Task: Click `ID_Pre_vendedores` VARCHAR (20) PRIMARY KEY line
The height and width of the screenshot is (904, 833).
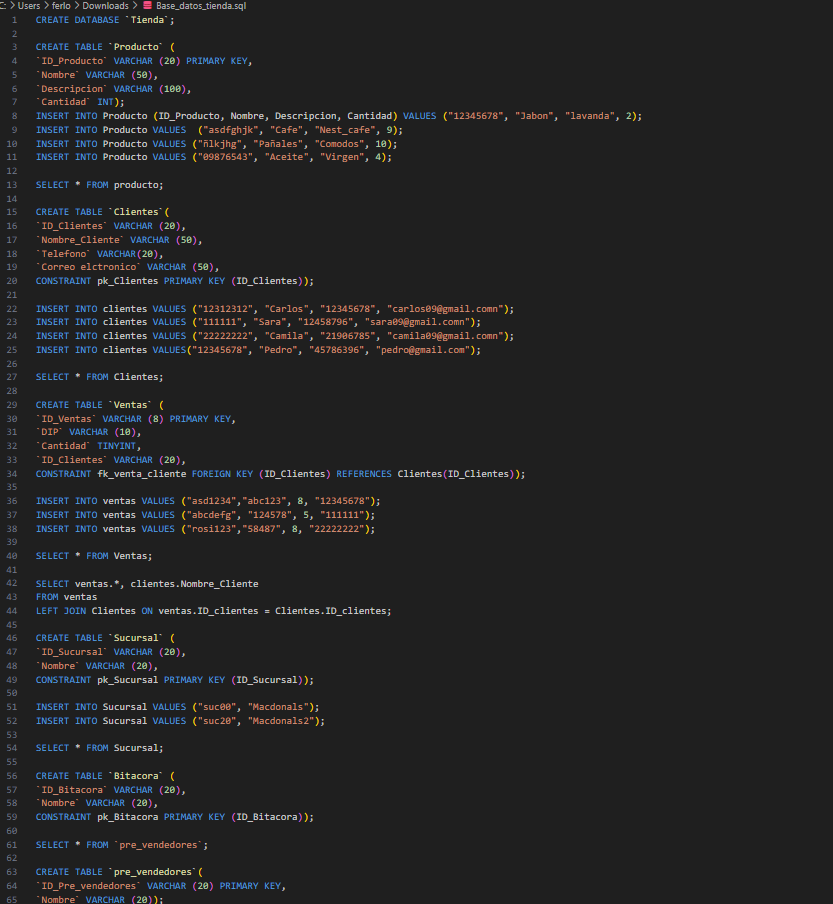Action: pos(161,886)
